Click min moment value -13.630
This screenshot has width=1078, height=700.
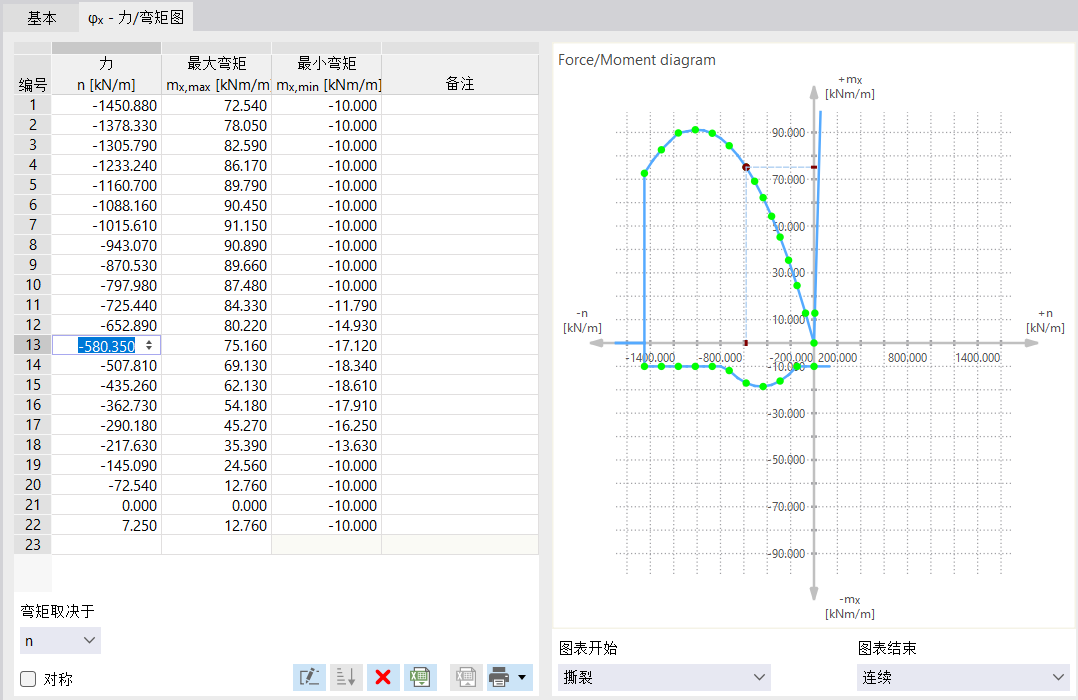(327, 446)
